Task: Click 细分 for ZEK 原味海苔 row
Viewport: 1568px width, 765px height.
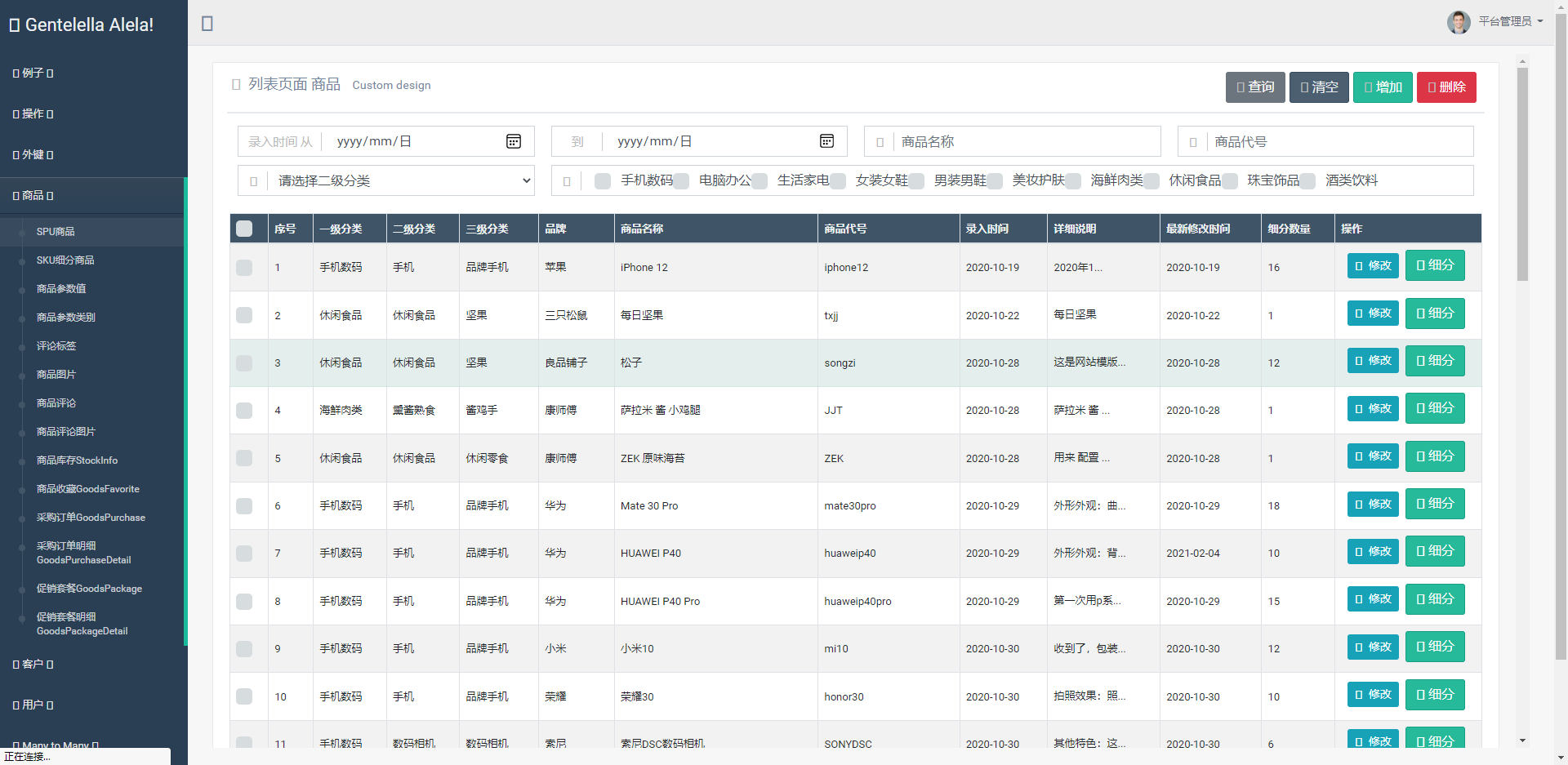Action: coord(1435,456)
